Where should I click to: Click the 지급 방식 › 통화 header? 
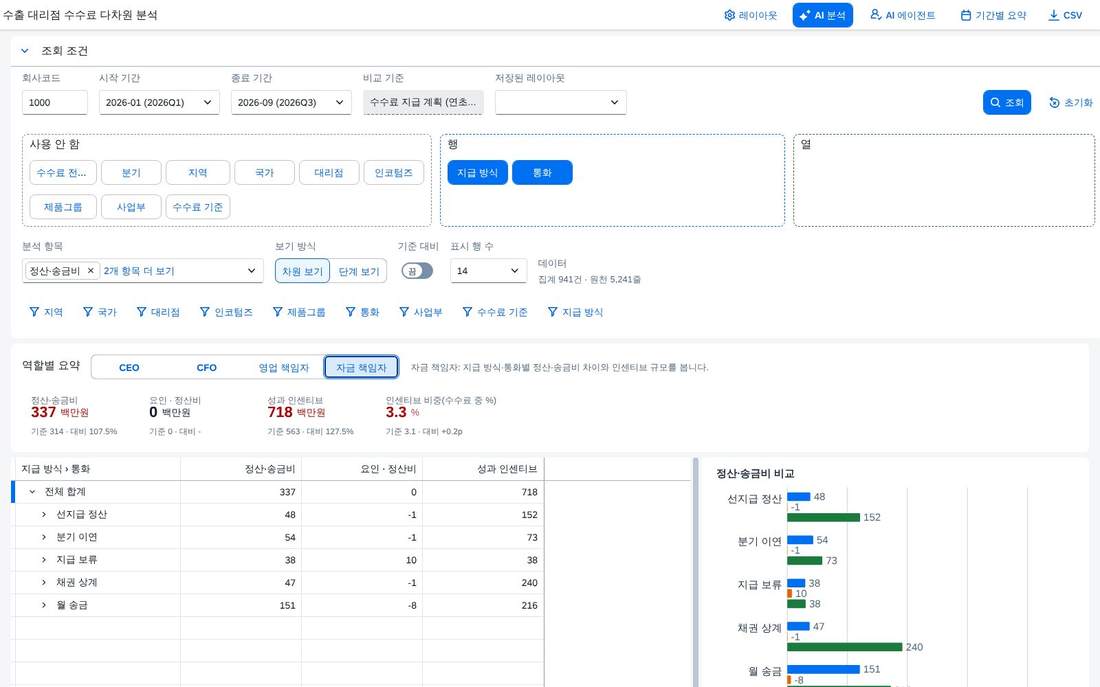[x=98, y=469]
